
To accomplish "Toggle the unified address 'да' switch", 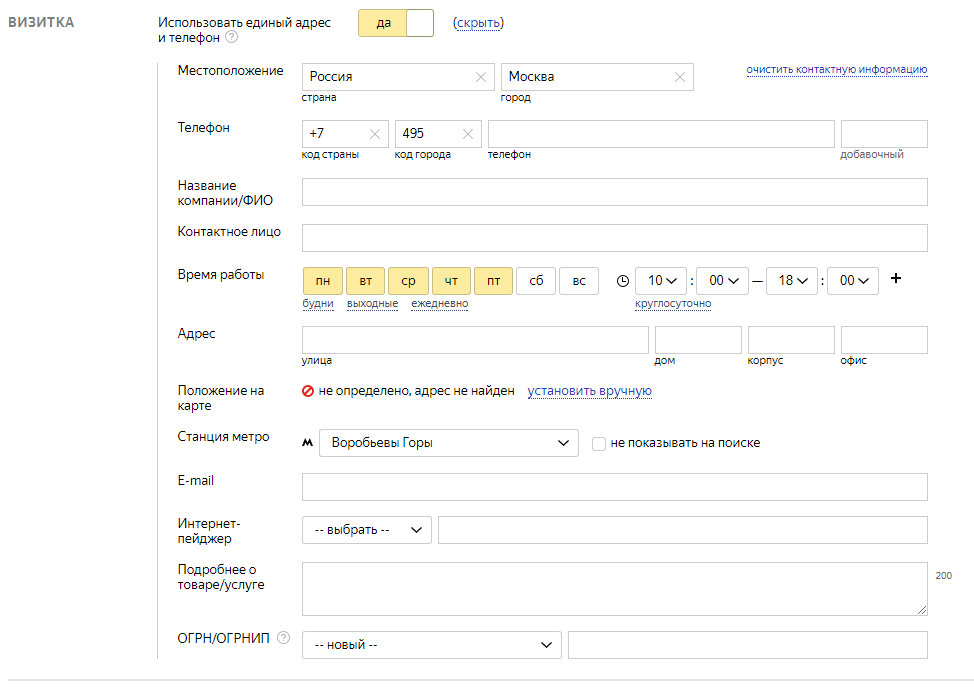I will (x=396, y=23).
